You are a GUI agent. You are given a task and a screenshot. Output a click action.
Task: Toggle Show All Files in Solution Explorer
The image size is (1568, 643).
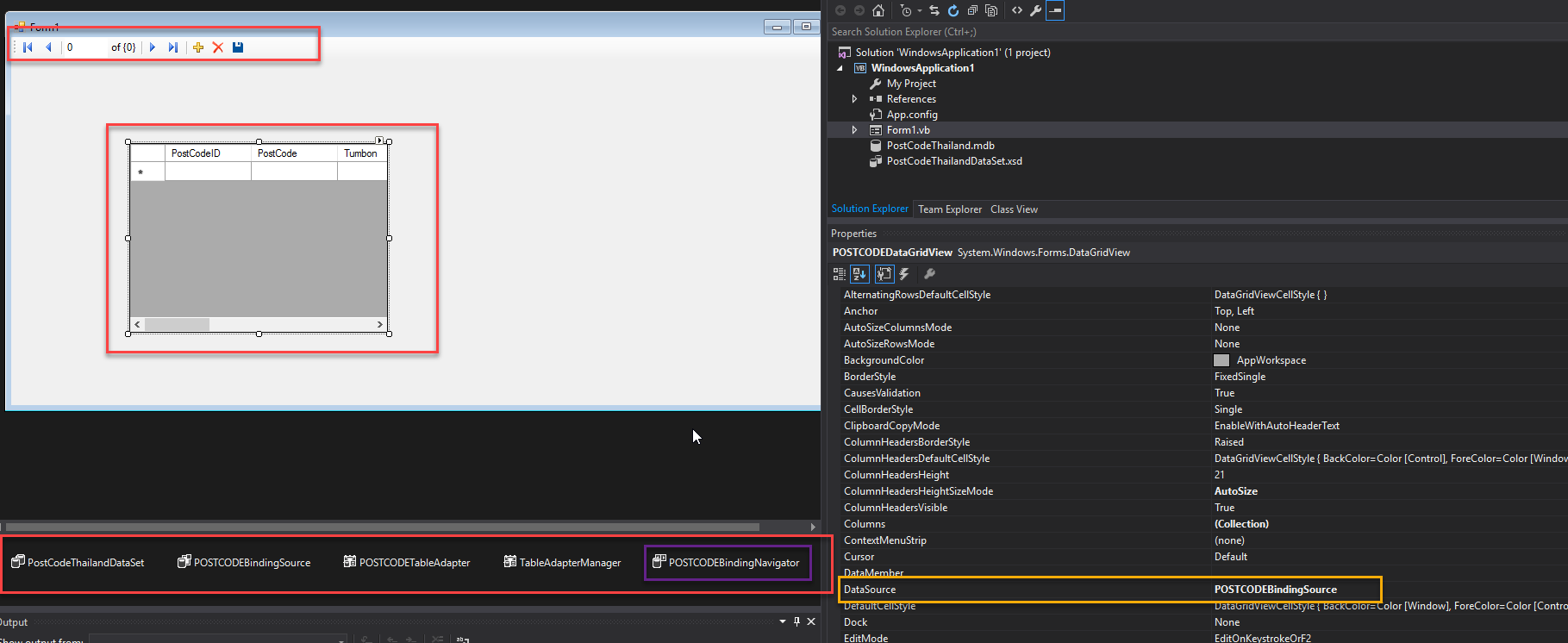point(991,10)
